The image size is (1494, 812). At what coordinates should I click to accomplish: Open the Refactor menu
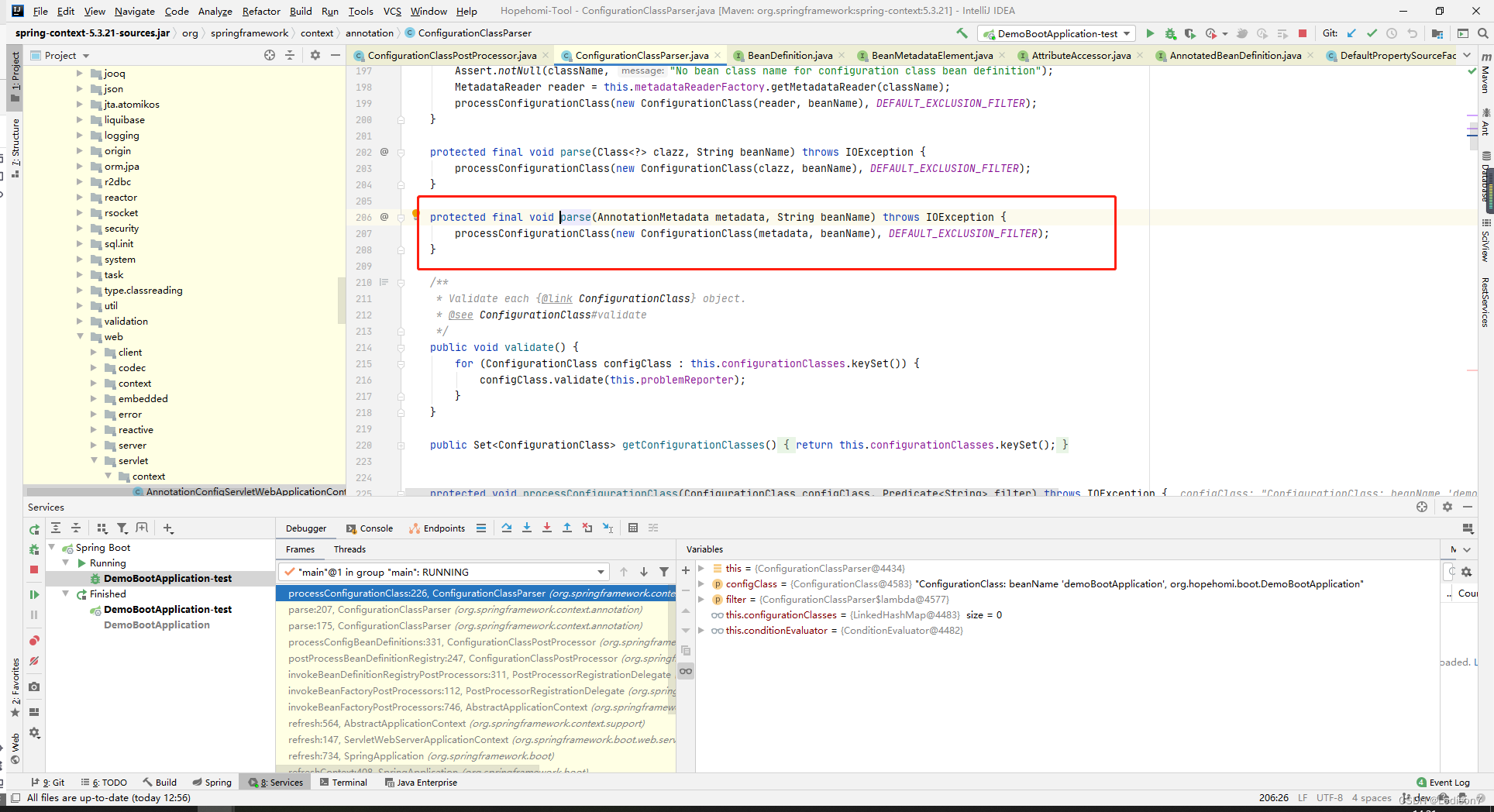point(261,11)
